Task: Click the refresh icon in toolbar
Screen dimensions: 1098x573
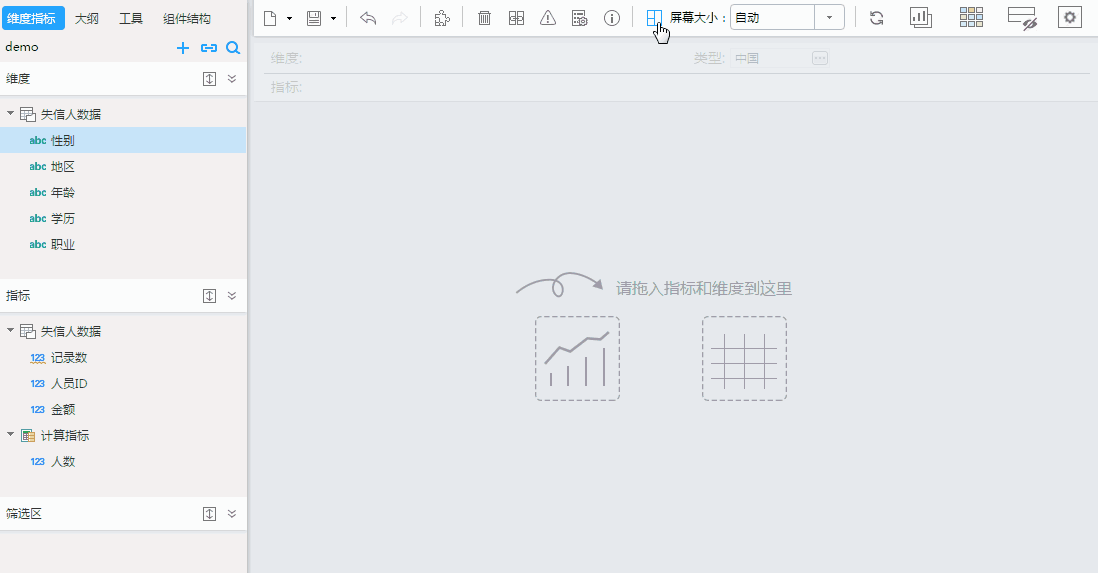Action: tap(876, 18)
